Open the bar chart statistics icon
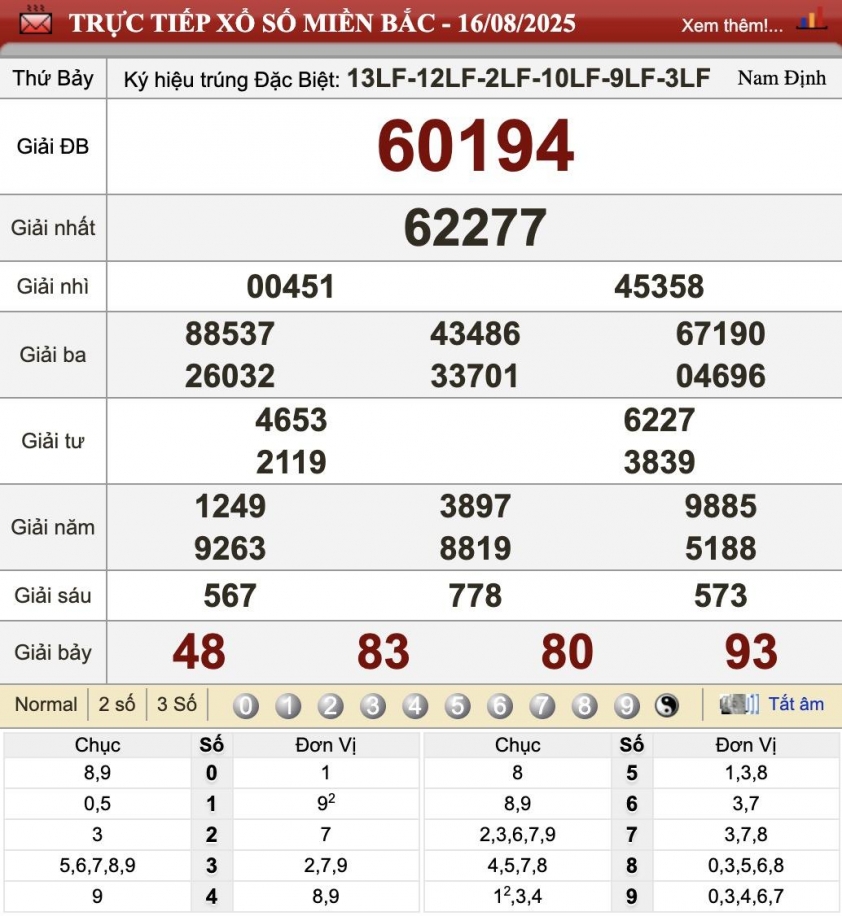Image resolution: width=842 pixels, height=916 pixels. point(811,19)
